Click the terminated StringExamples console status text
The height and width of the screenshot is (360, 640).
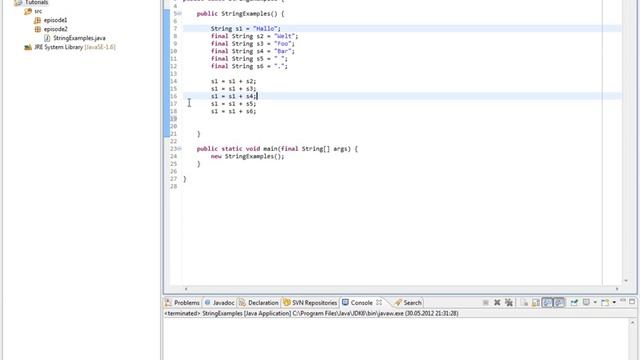(x=311, y=313)
